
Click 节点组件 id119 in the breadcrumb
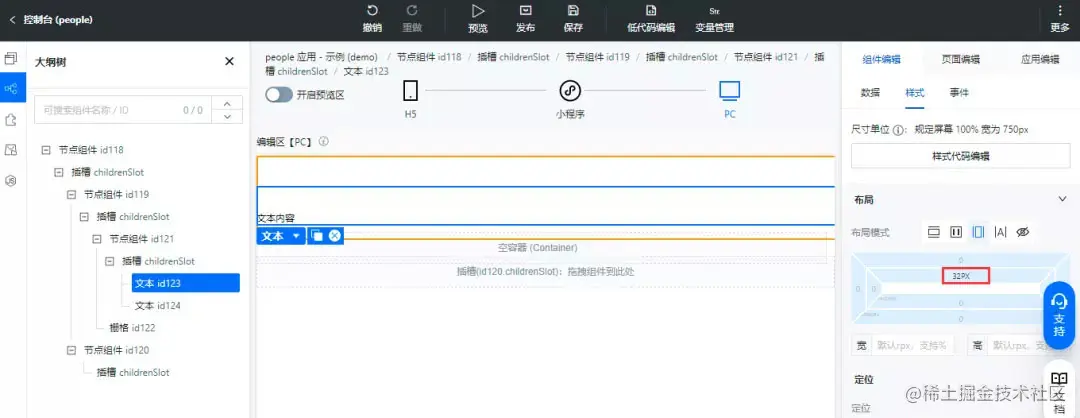coord(597,57)
